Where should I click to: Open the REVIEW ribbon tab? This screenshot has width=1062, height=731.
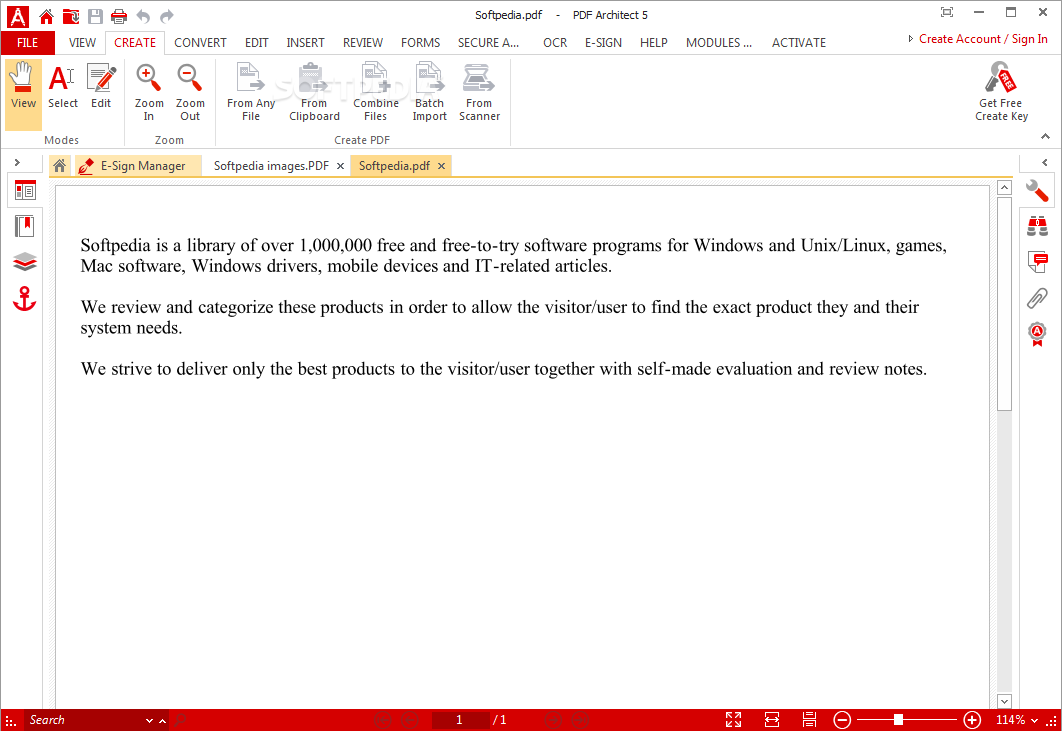click(362, 43)
